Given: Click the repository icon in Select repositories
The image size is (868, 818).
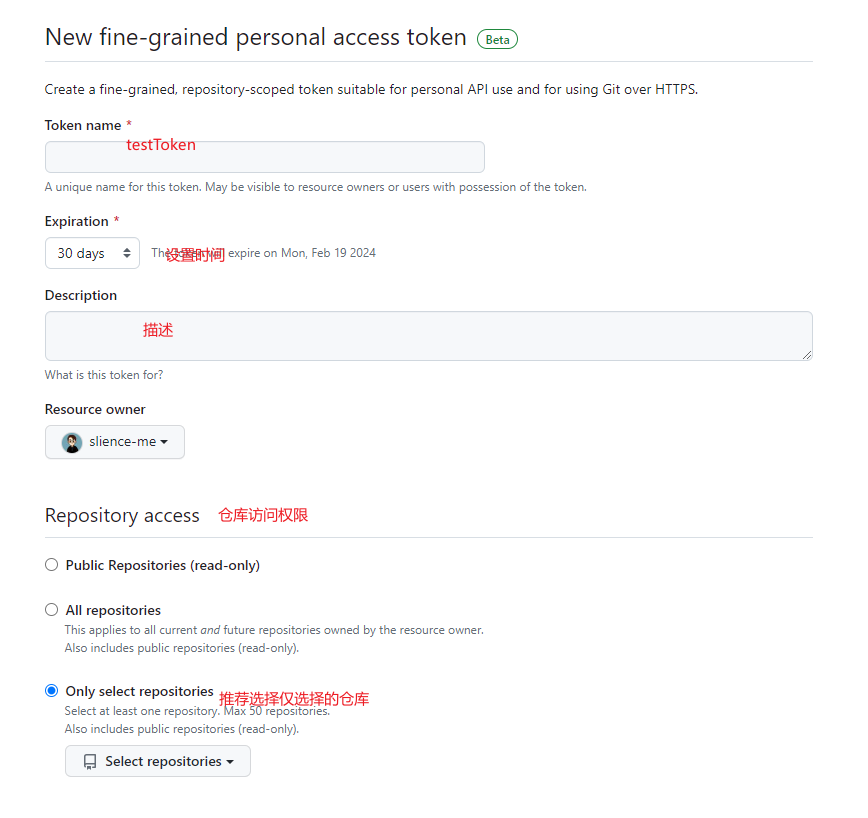Looking at the screenshot, I should click(90, 762).
